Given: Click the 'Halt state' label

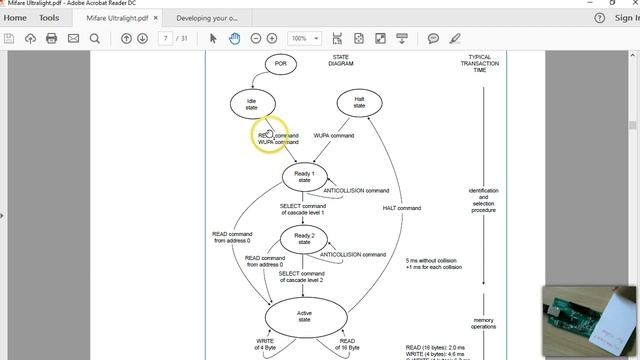Looking at the screenshot, I should [x=359, y=102].
